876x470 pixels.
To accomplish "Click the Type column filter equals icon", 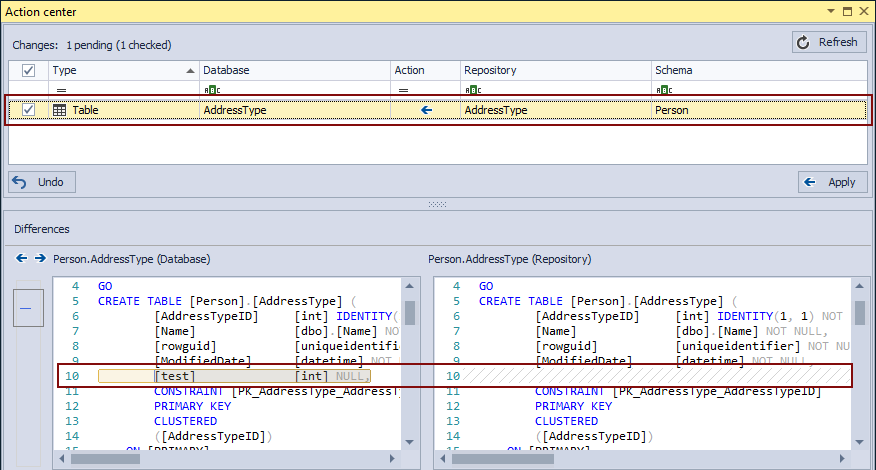I will [60, 89].
